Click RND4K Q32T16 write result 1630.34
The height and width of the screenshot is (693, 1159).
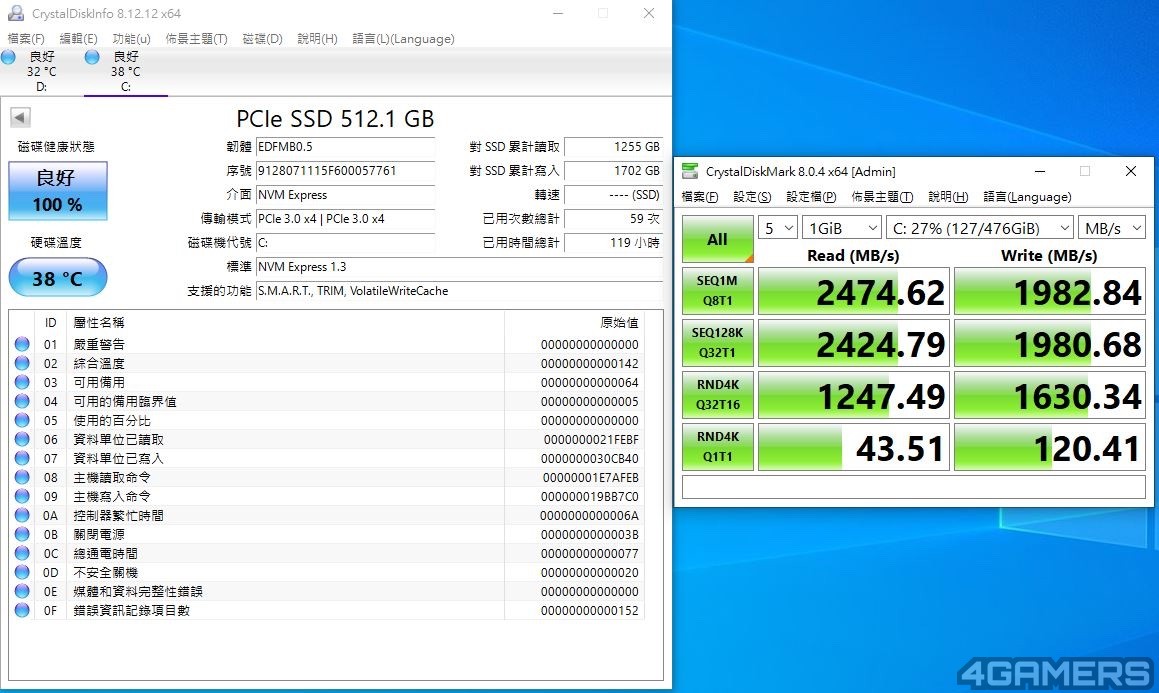(x=1050, y=395)
